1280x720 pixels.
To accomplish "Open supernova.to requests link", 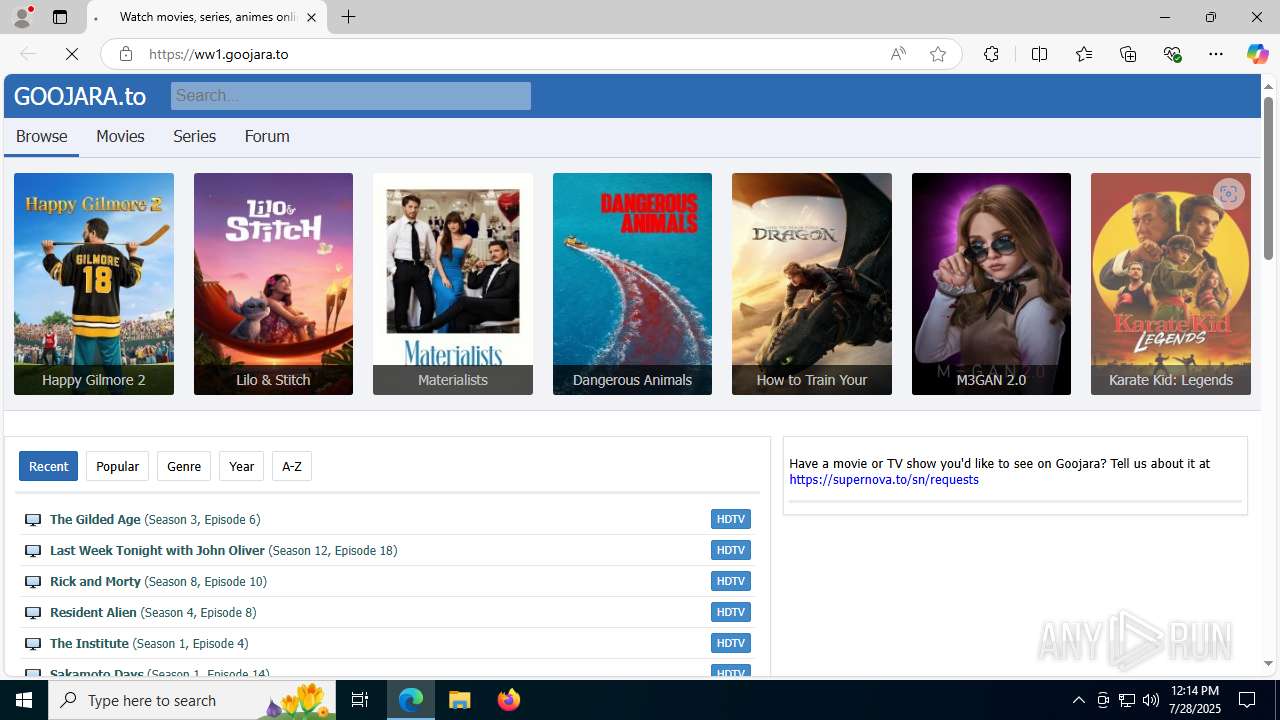I will (884, 480).
